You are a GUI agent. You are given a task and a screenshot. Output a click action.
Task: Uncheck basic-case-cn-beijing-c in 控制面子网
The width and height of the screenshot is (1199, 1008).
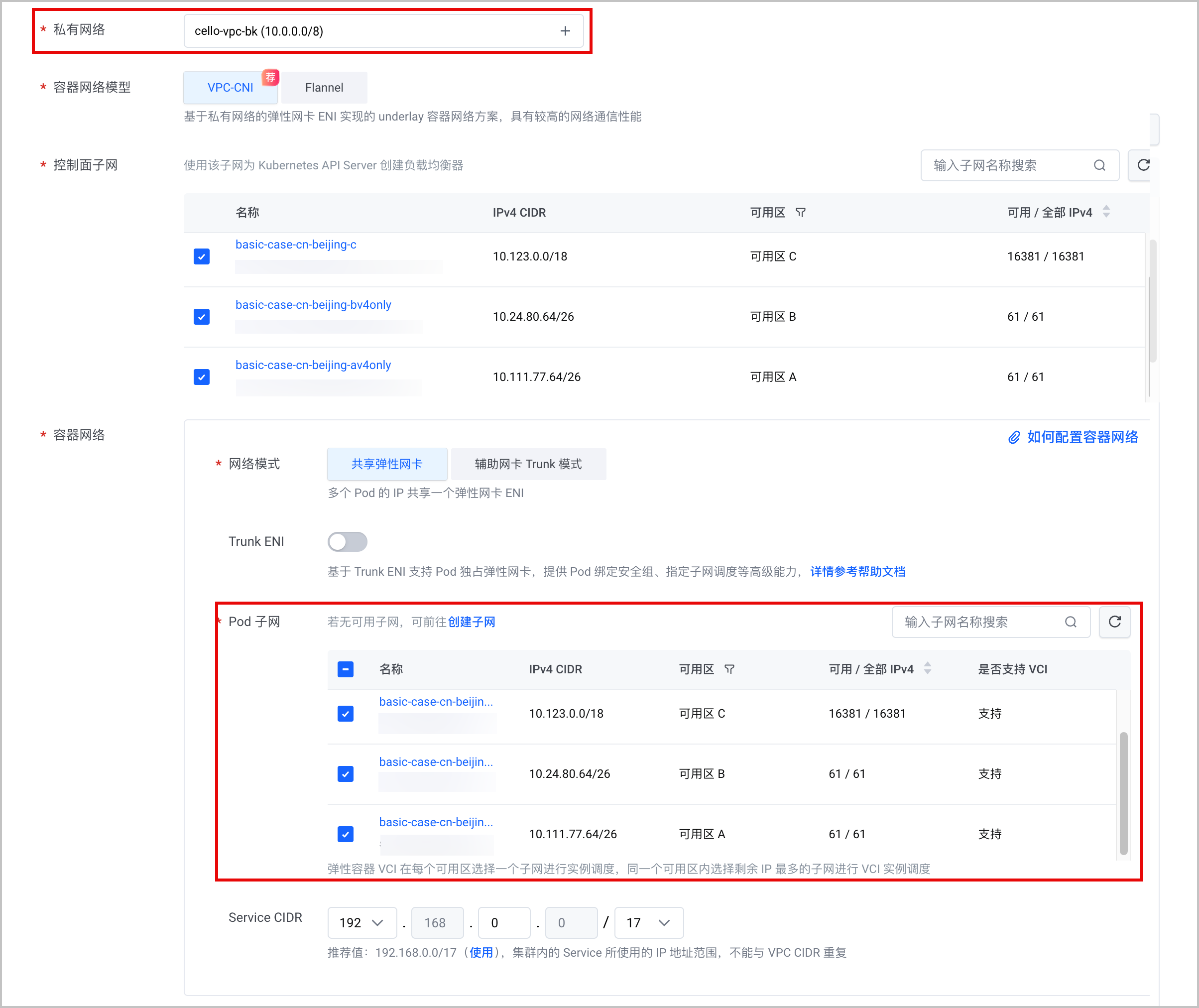click(x=202, y=256)
